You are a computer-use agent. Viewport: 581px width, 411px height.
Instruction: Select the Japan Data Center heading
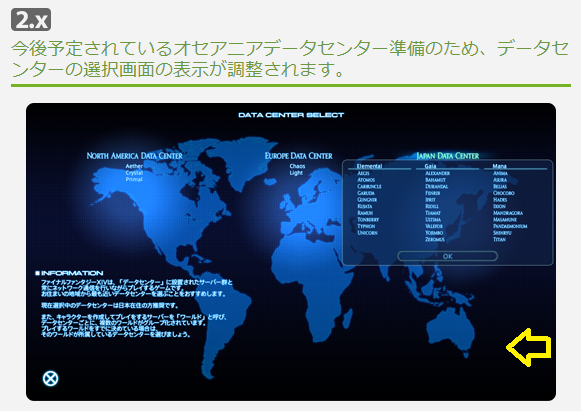tap(448, 156)
